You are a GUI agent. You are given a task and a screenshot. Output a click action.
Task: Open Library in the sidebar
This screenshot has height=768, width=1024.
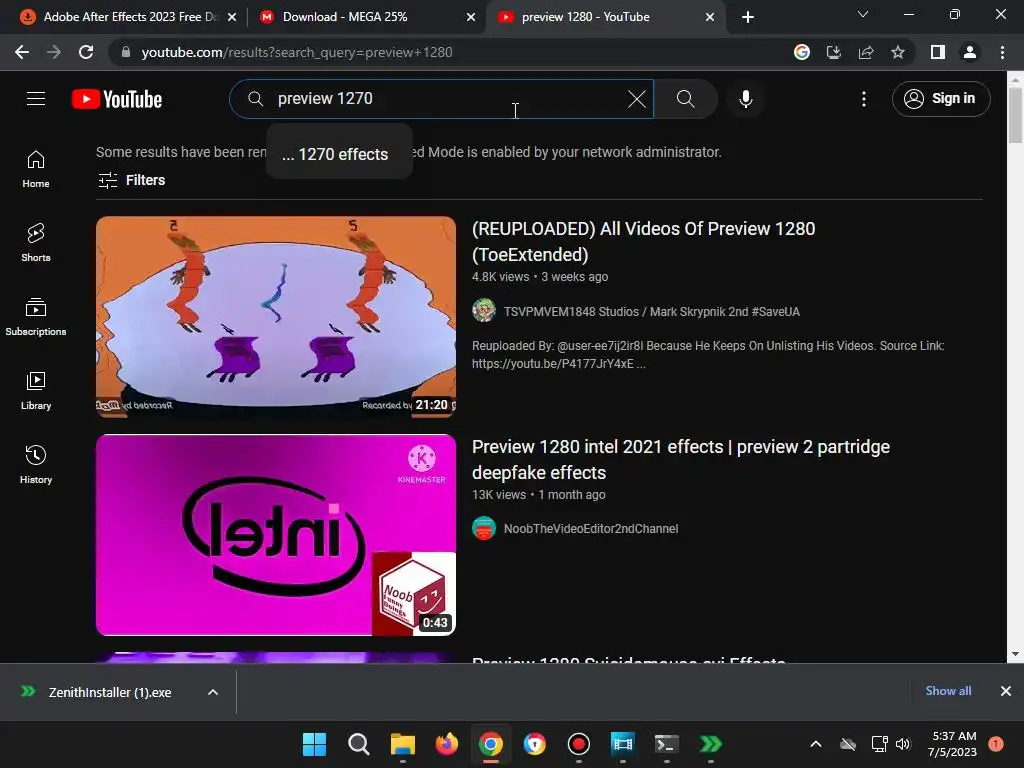(x=36, y=391)
